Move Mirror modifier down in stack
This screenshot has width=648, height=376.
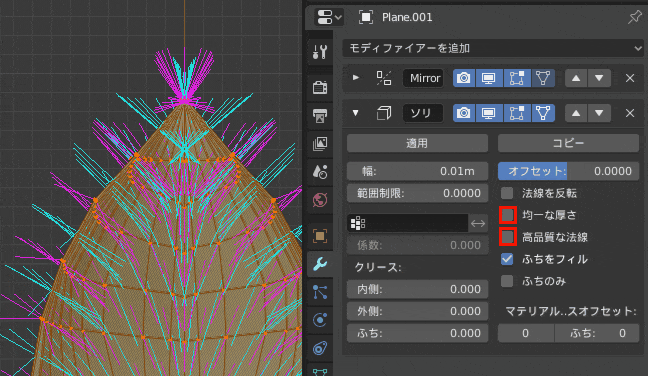599,78
